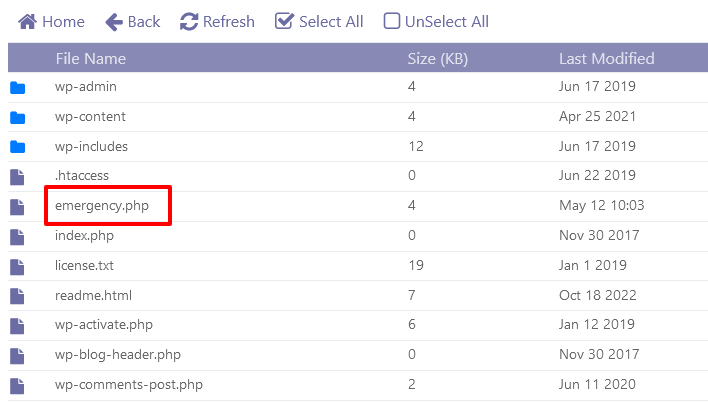Screen dimensions: 708x405
Task: Click the Refresh text label
Action: pos(228,22)
